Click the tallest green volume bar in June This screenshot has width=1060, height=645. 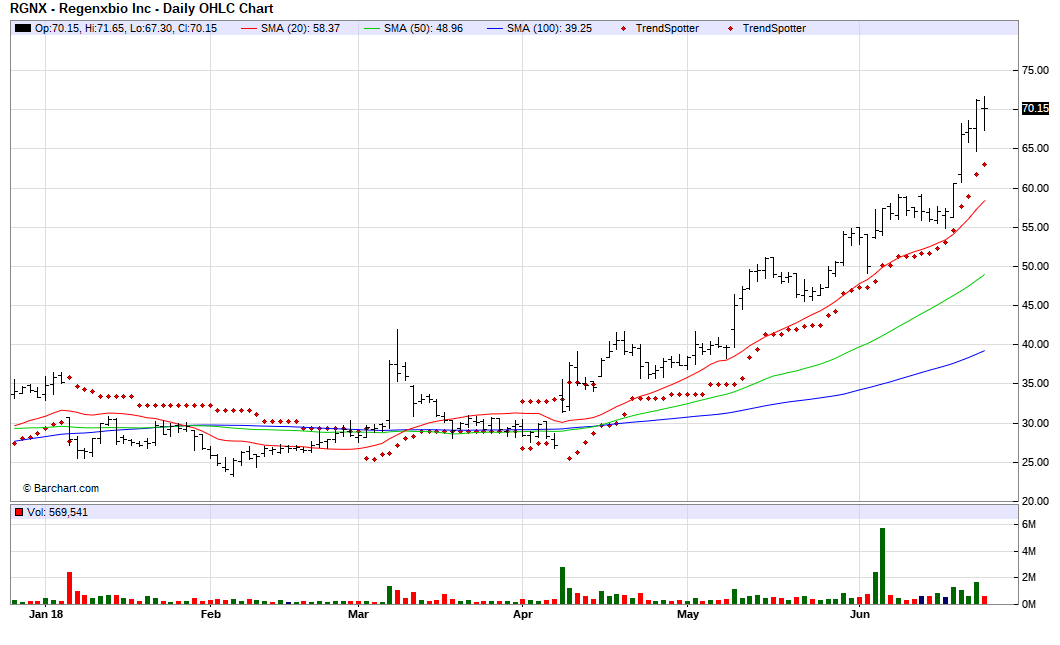point(882,566)
